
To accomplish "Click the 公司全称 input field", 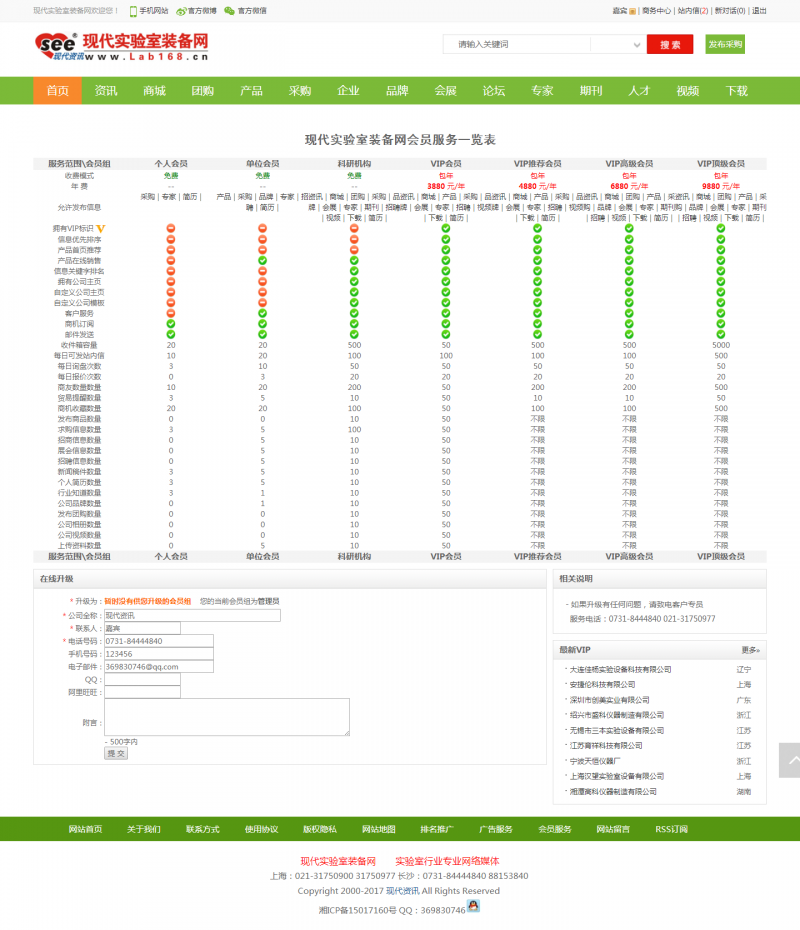I will (x=192, y=615).
